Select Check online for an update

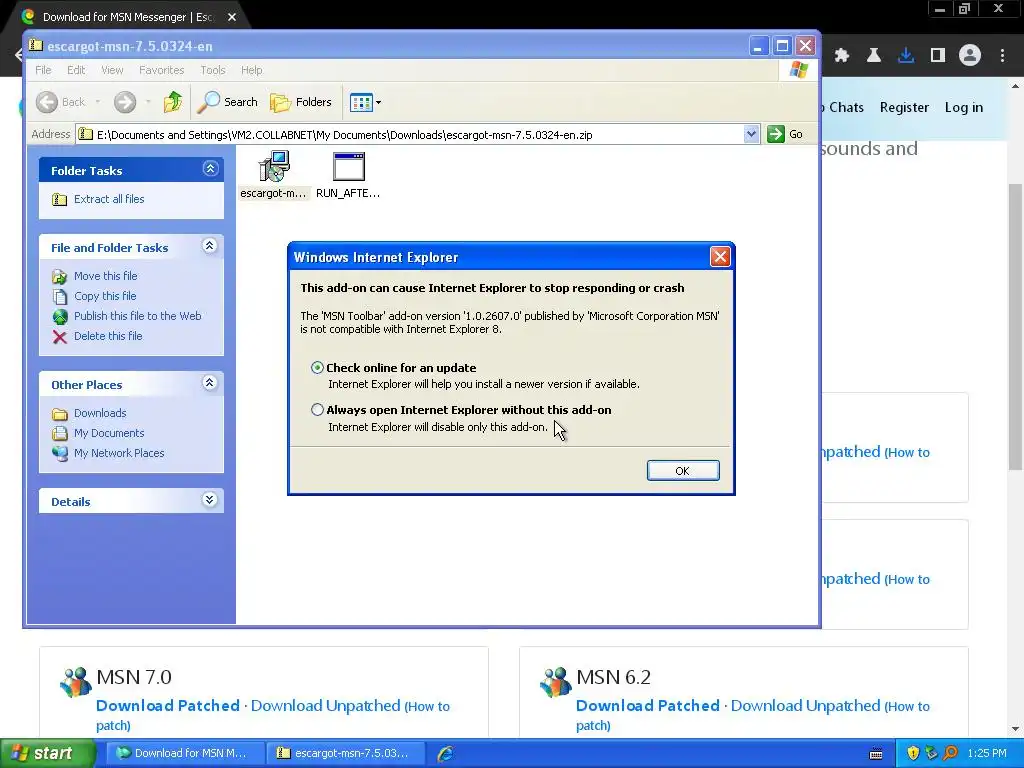(317, 368)
